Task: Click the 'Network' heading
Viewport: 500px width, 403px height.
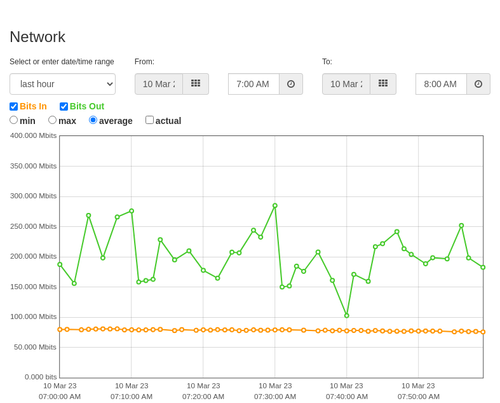Action: click(x=37, y=37)
